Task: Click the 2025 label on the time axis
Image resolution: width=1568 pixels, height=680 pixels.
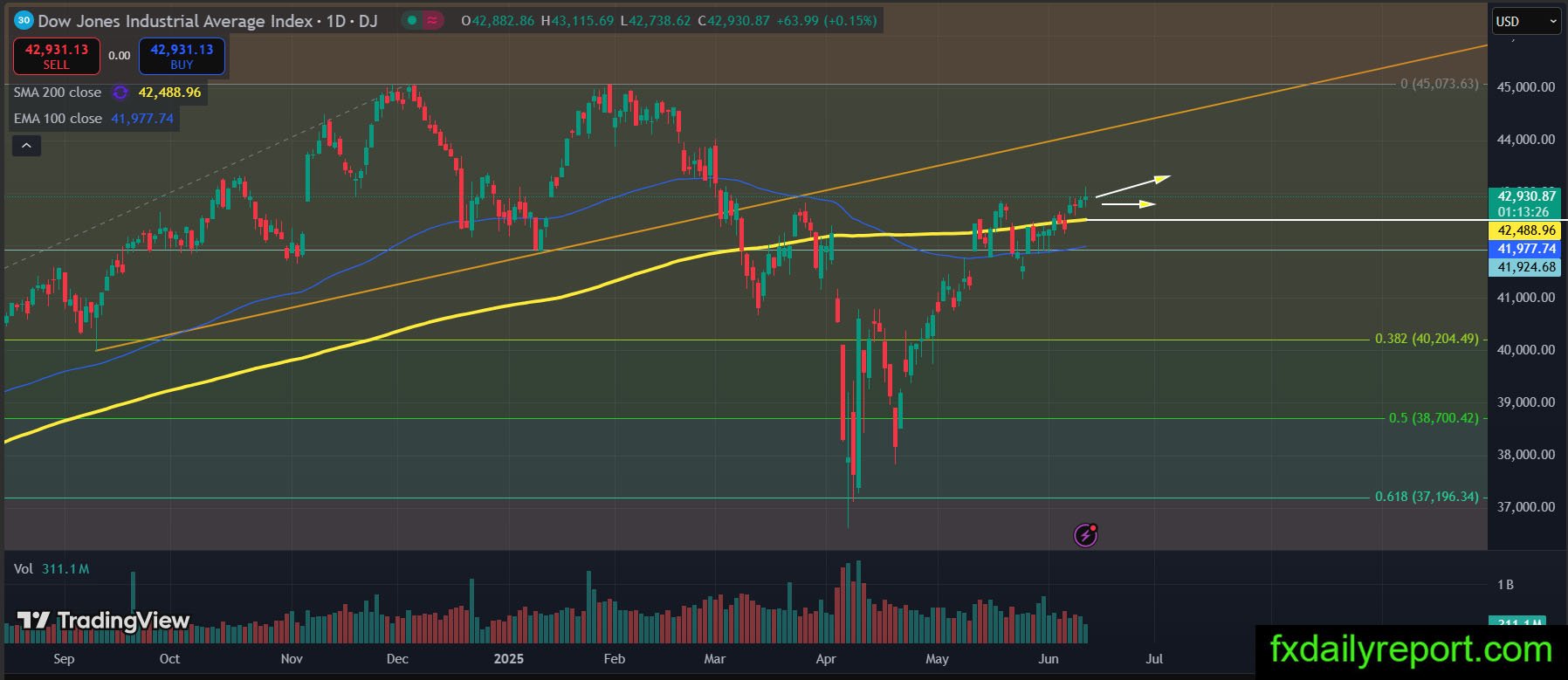Action: 508,659
